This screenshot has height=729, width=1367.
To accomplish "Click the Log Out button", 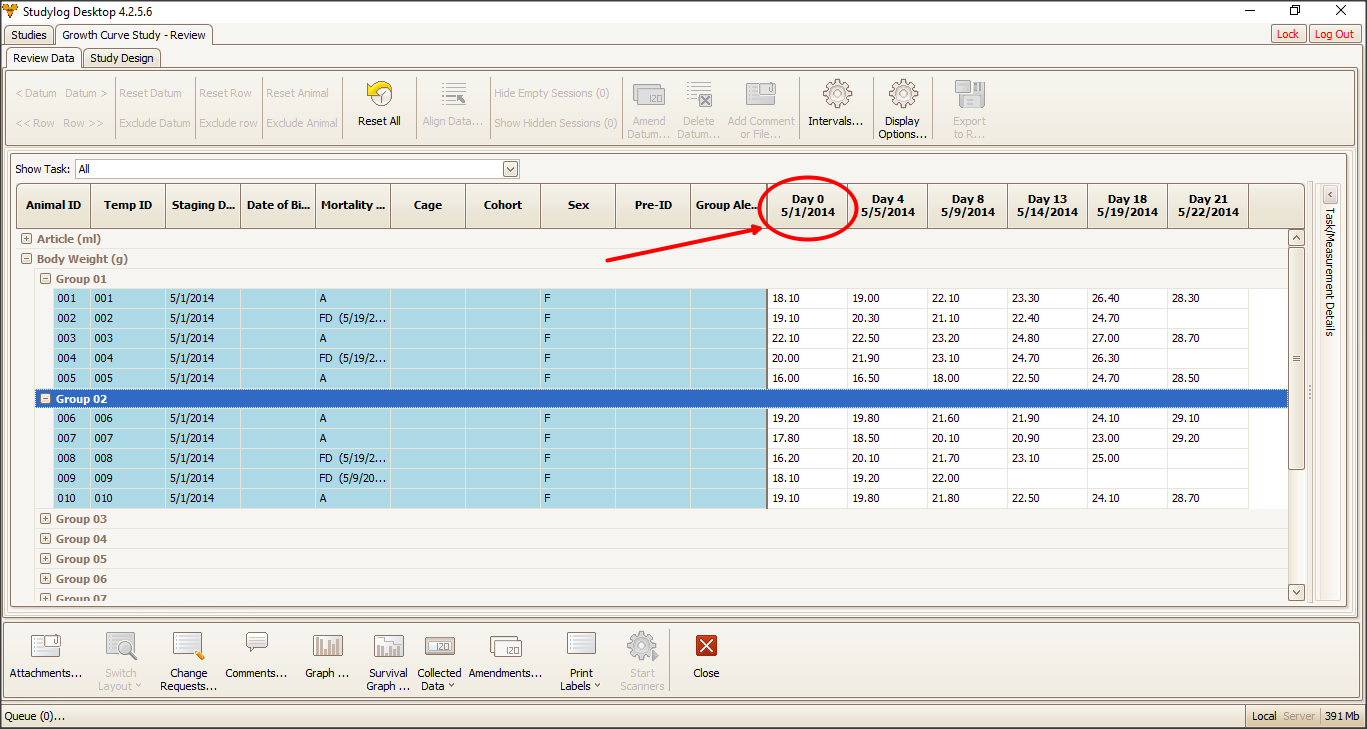I will 1333,34.
